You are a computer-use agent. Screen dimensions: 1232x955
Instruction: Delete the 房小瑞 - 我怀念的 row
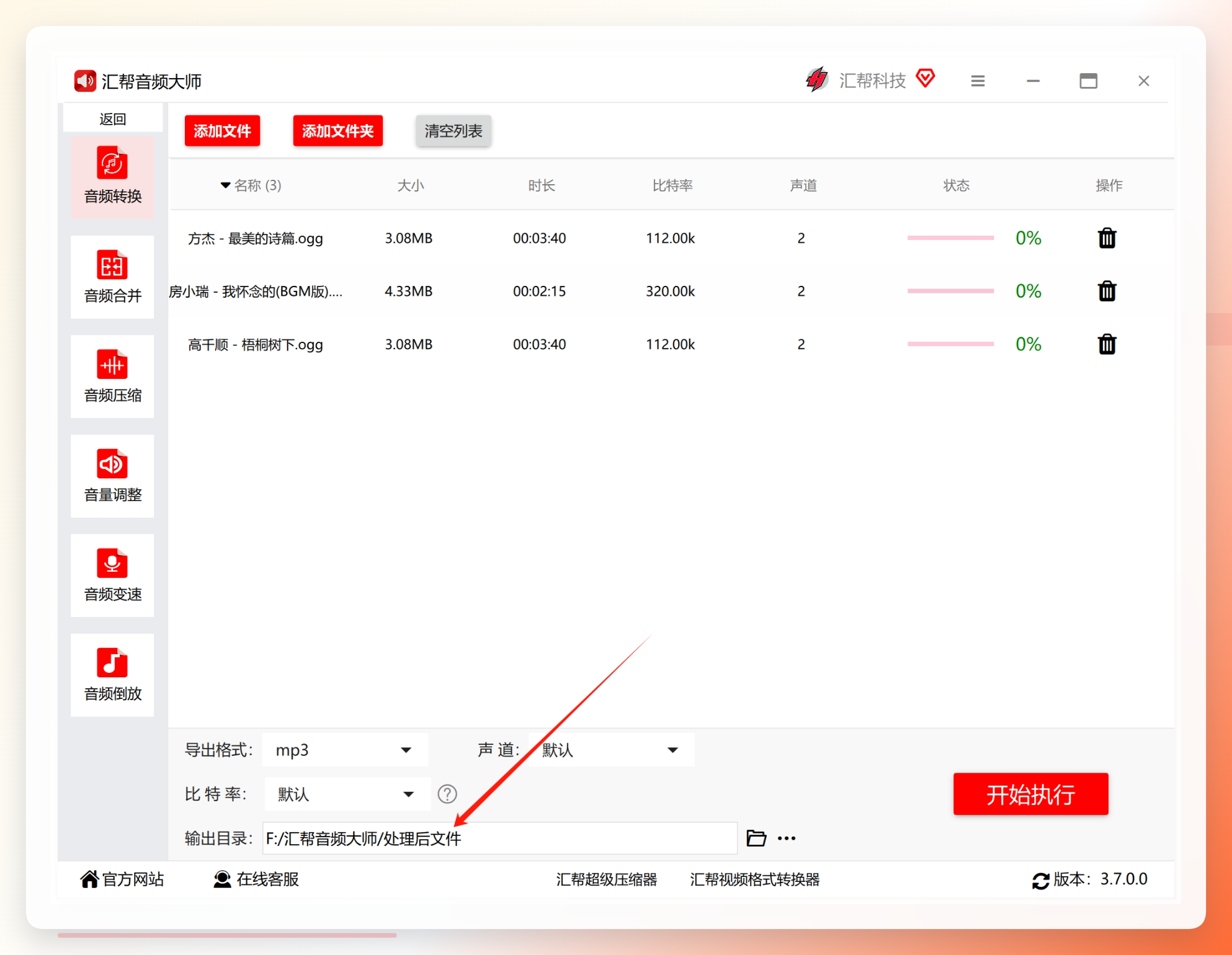1107,291
